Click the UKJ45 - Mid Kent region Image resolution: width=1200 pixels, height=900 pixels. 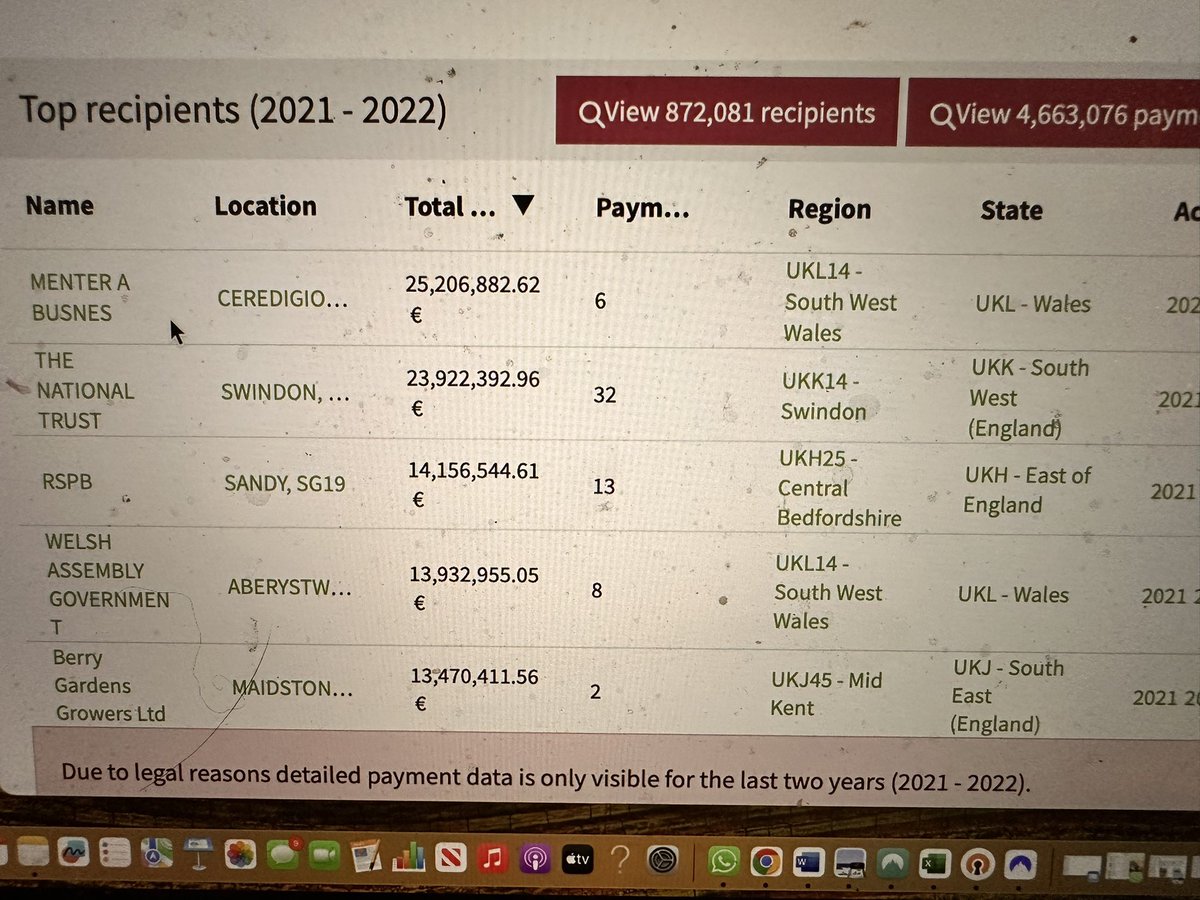pyautogui.click(x=826, y=694)
